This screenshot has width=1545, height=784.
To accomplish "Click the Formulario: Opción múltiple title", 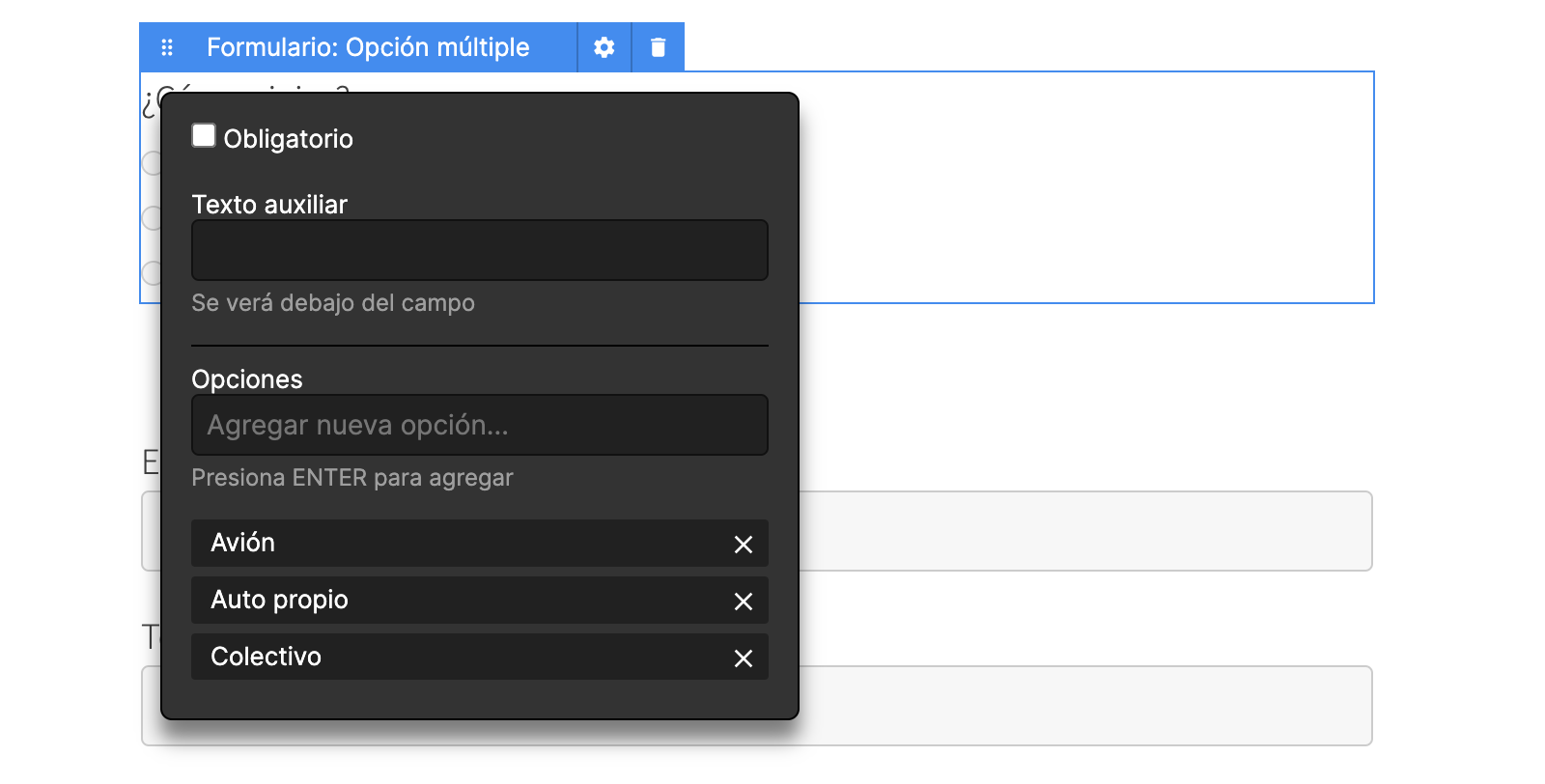I will coord(368,47).
